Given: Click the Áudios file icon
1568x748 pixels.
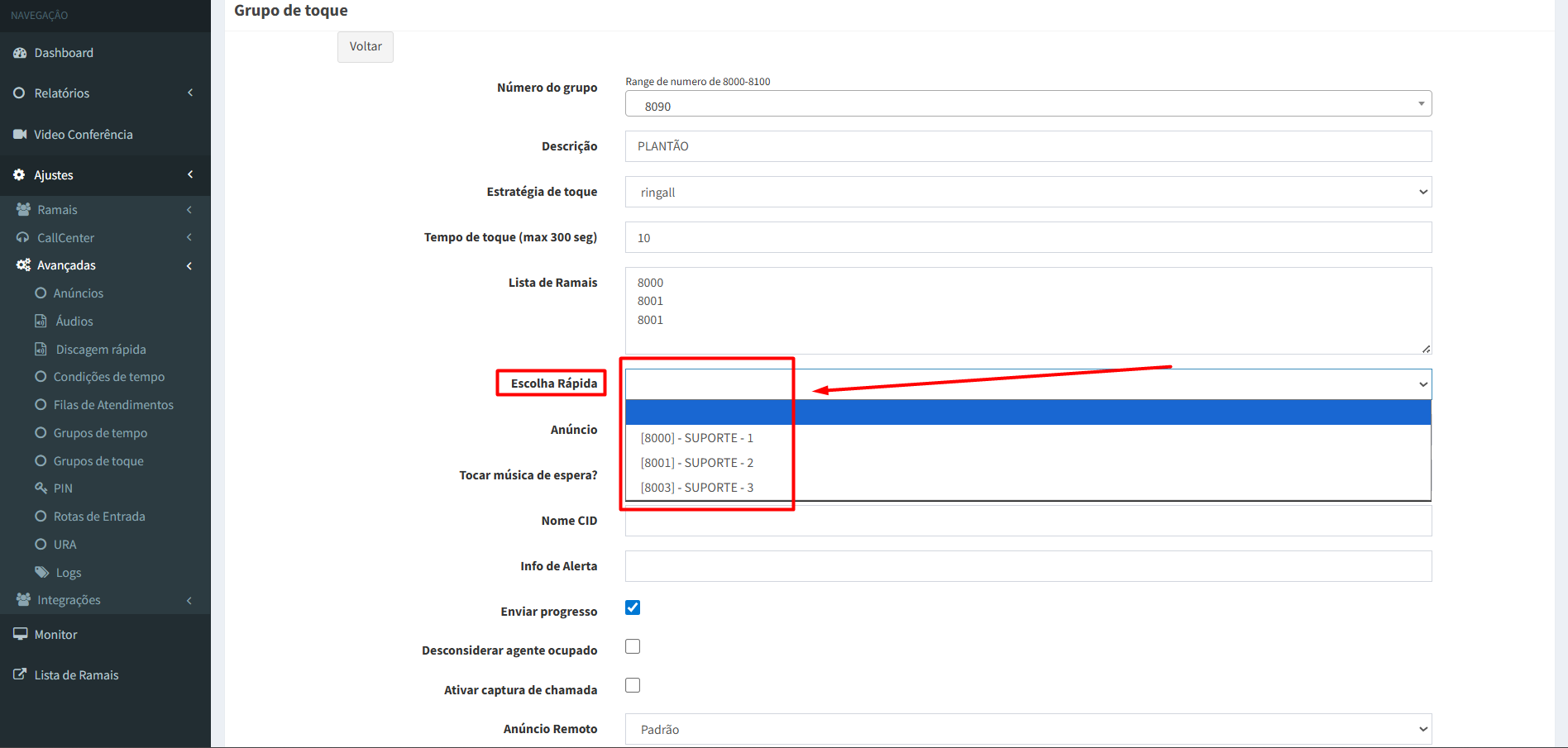Looking at the screenshot, I should (x=41, y=321).
